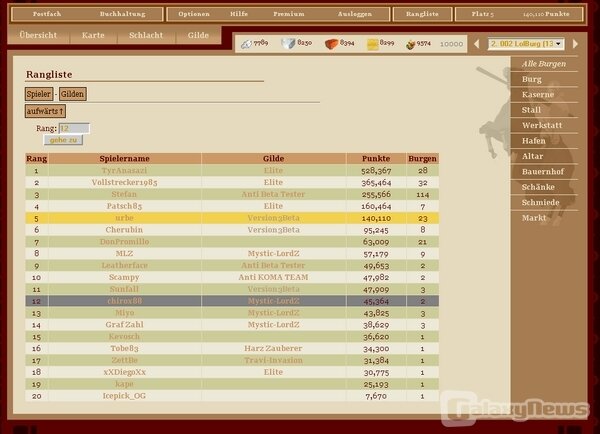Click the wood resource icon
The height and width of the screenshot is (434, 600).
click(246, 44)
